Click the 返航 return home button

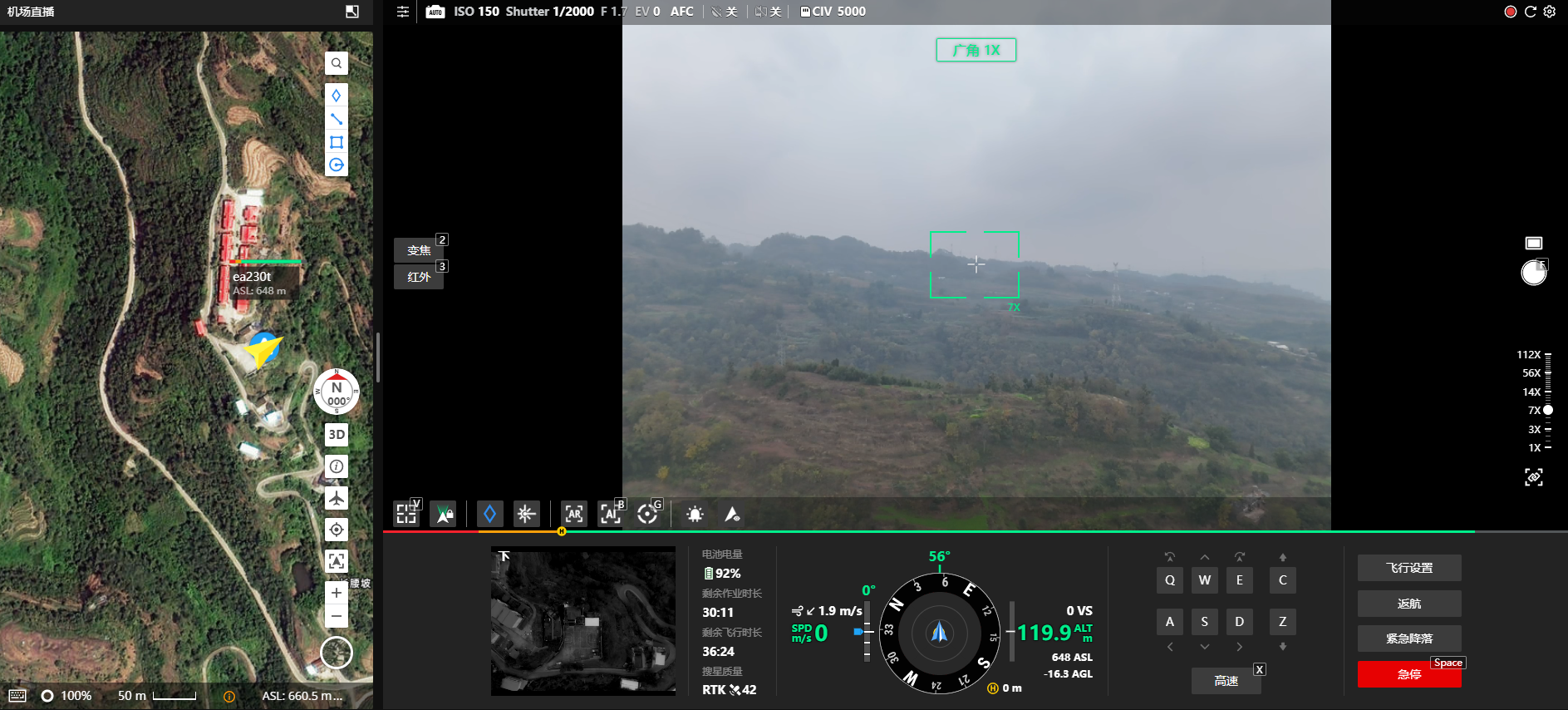[x=1408, y=604]
